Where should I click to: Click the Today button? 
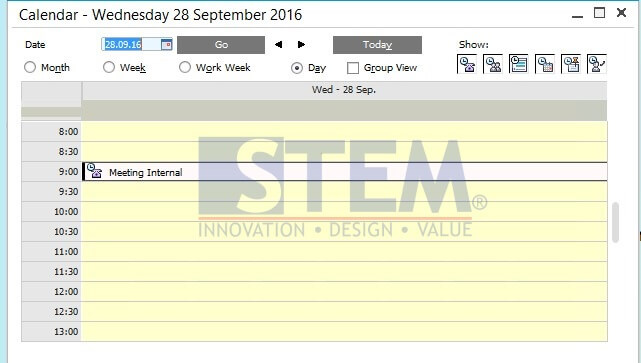pos(377,45)
